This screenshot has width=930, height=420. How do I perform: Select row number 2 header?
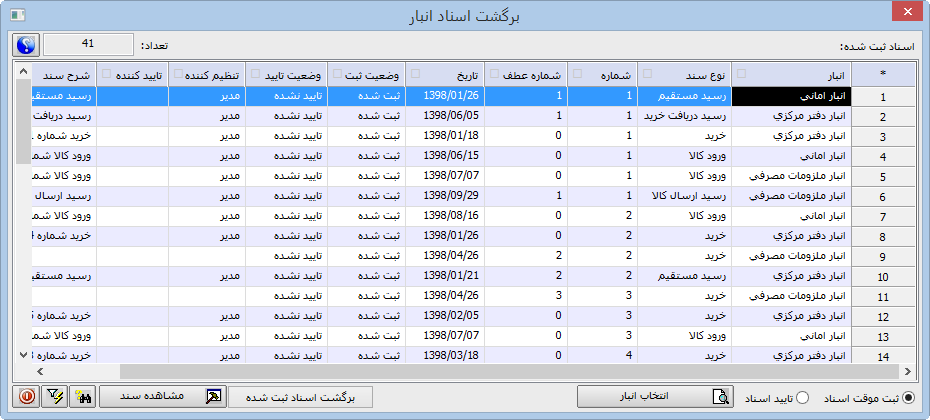coord(883,117)
